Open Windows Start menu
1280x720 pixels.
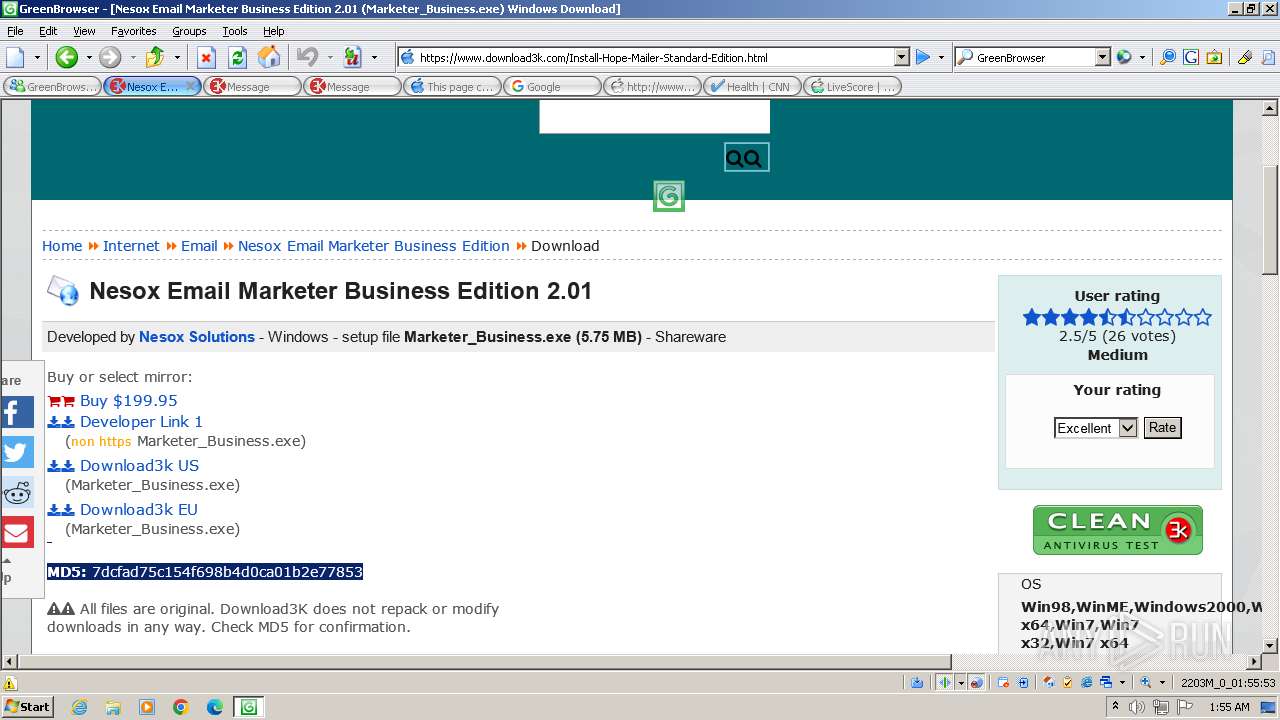(x=27, y=707)
